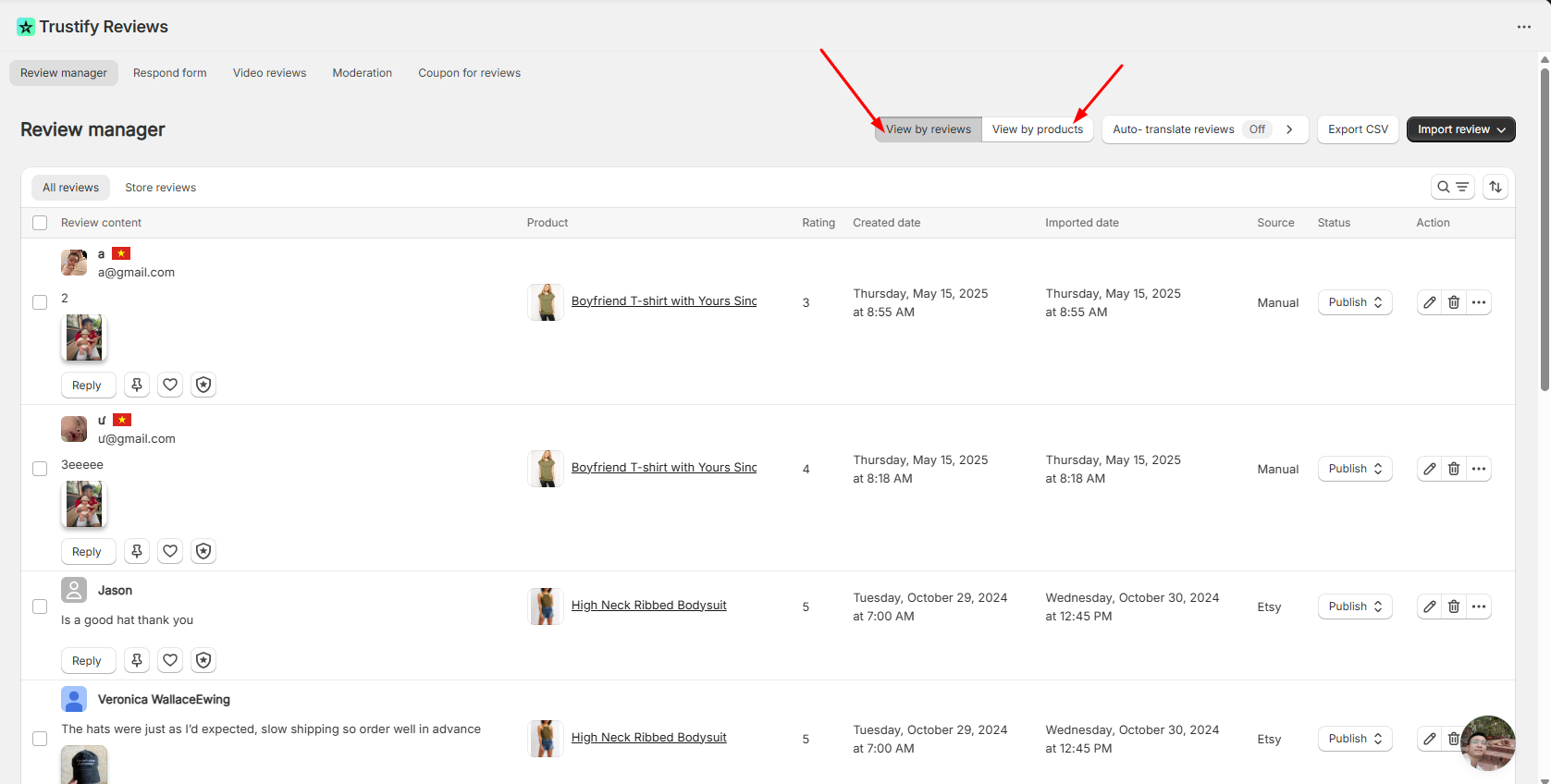1551x784 pixels.
Task: Delete the a@gmail.com review via trash icon
Action: tap(1453, 302)
